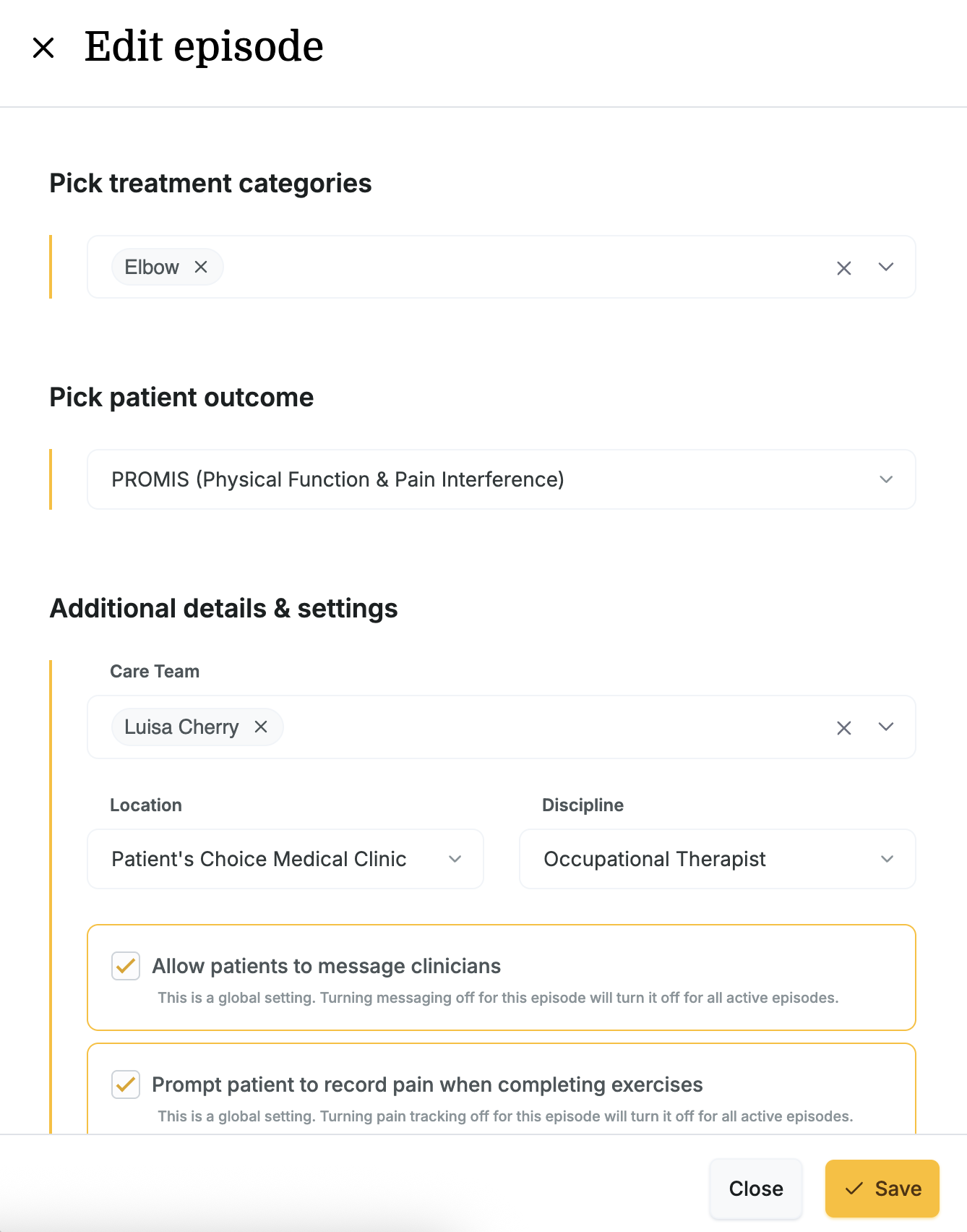The height and width of the screenshot is (1232, 967).
Task: Toggle Prompt patient to record pain checkbox
Action: [x=126, y=1085]
